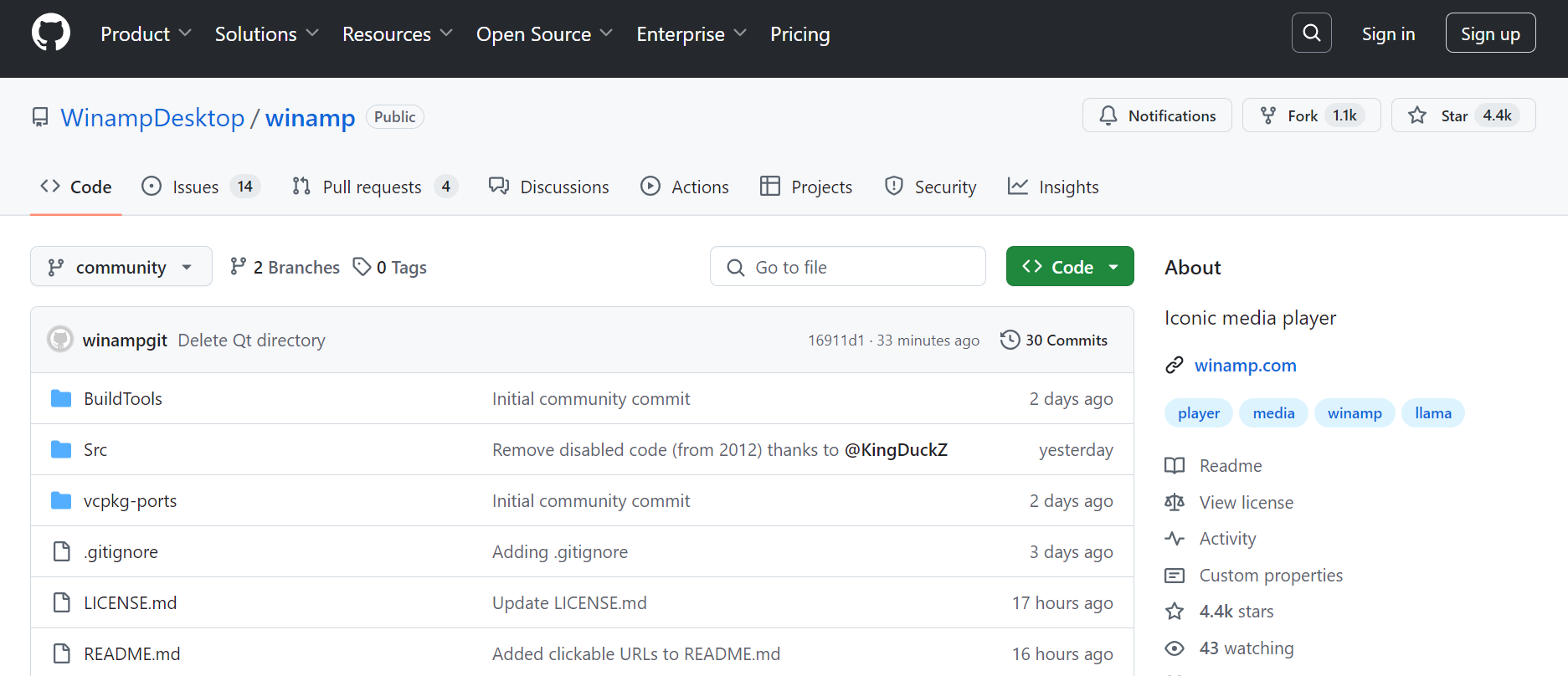Screen dimensions: 1568x676
Task: Click the eye icon beside 43 watching
Action: click(1175, 648)
